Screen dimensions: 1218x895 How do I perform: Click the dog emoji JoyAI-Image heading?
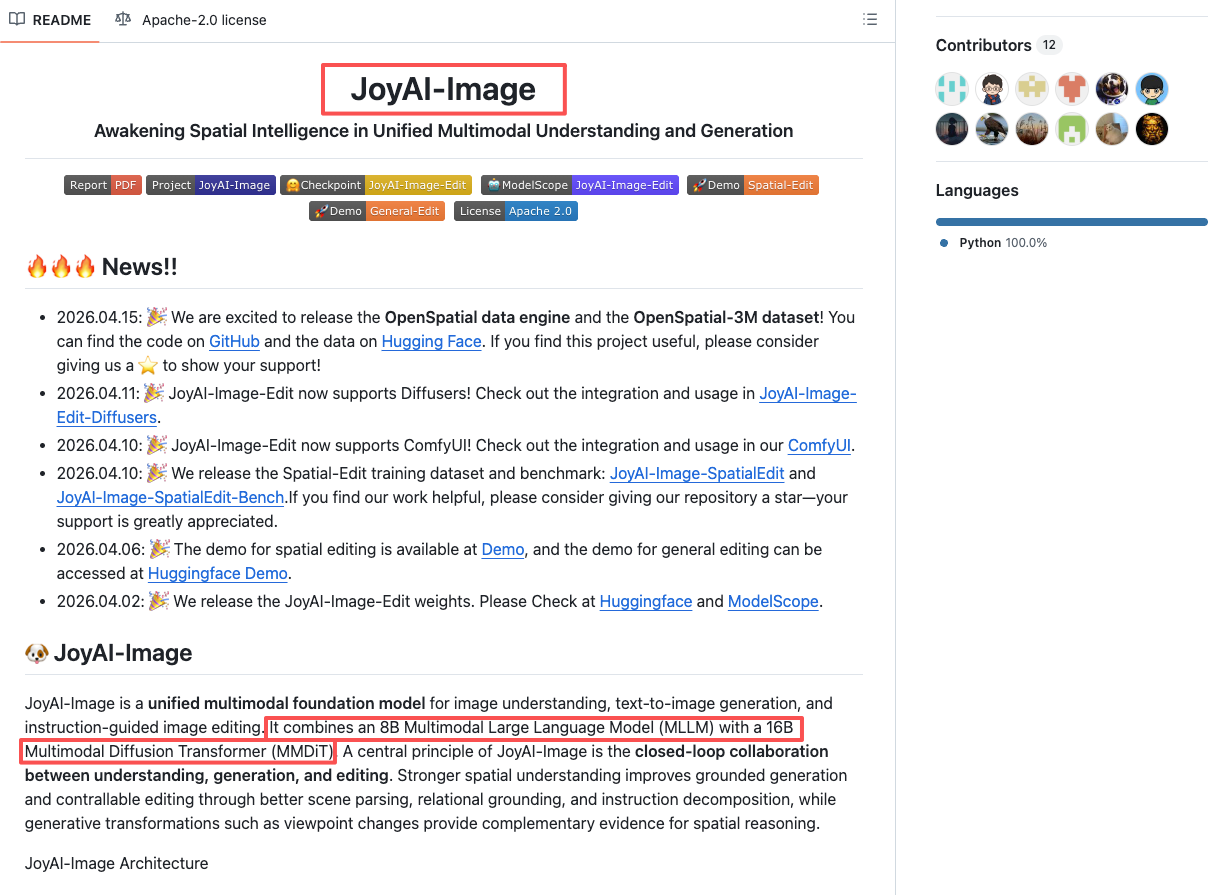[108, 653]
